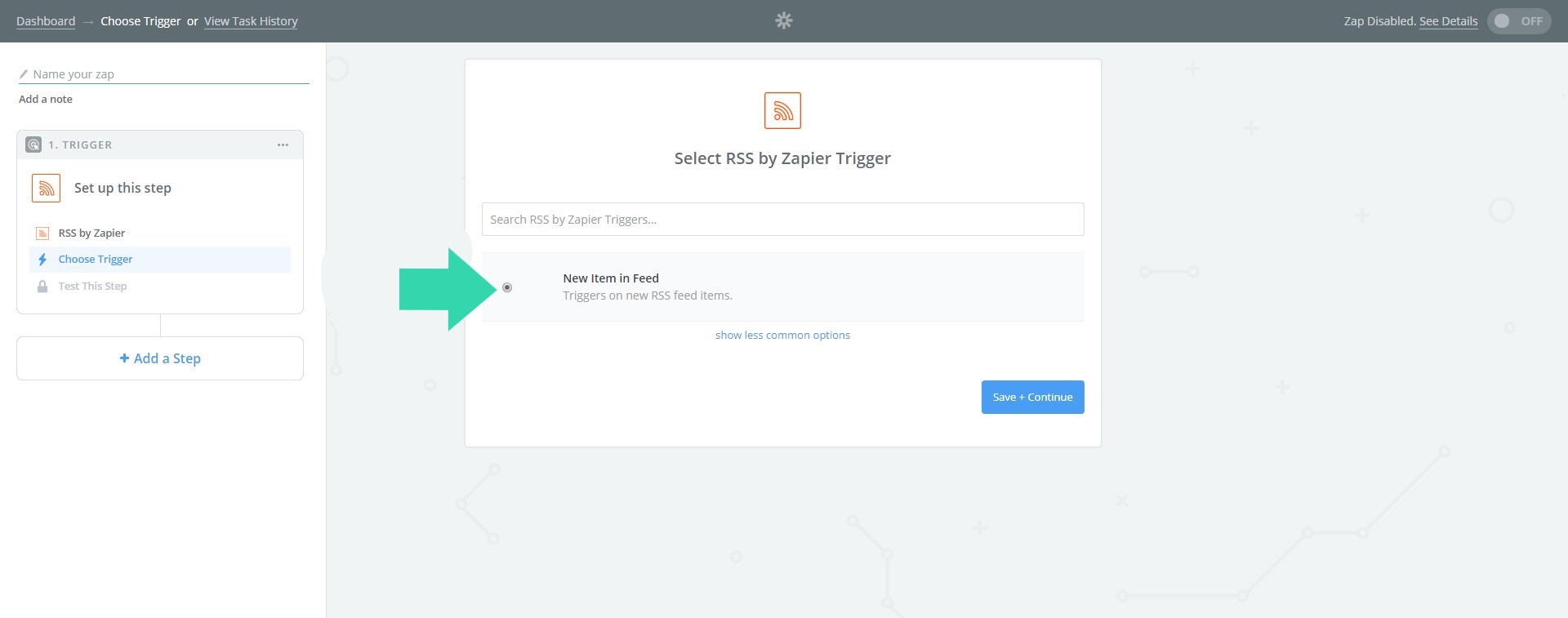
Task: Toggle the Zap OFF switch on
Action: coord(1518,21)
